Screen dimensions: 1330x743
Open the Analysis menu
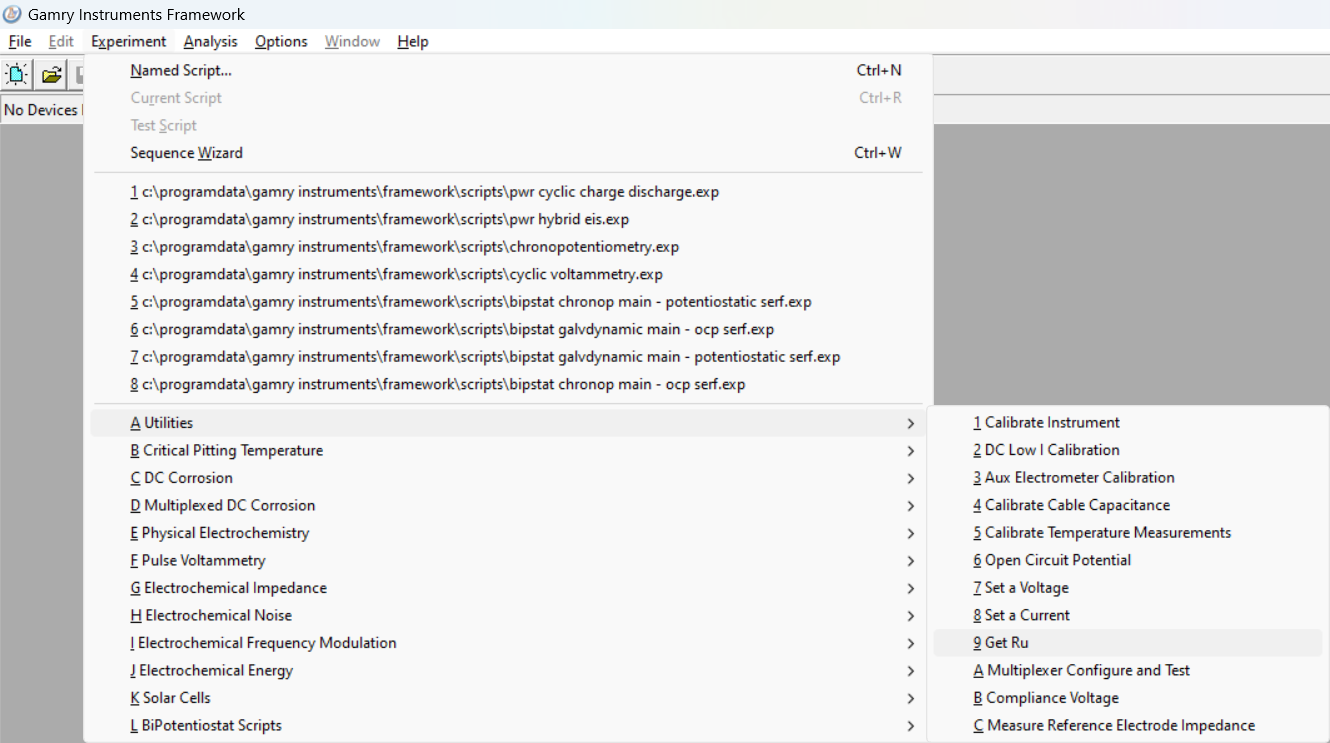(x=211, y=41)
